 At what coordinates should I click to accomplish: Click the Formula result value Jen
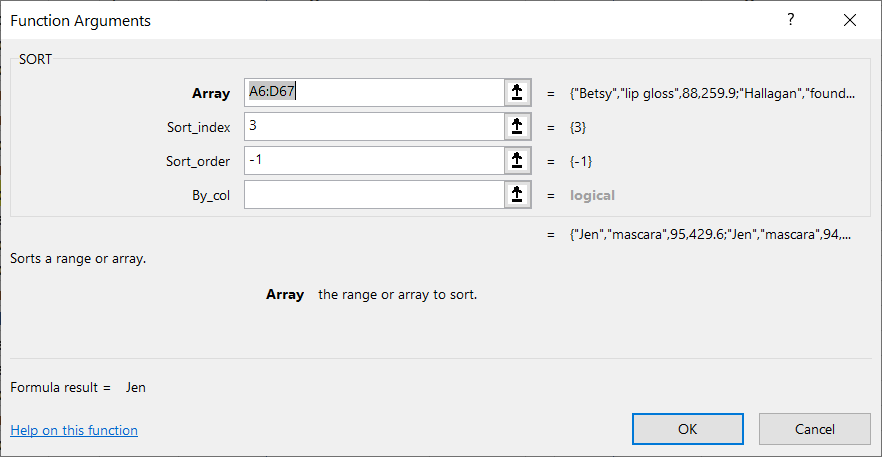click(136, 387)
